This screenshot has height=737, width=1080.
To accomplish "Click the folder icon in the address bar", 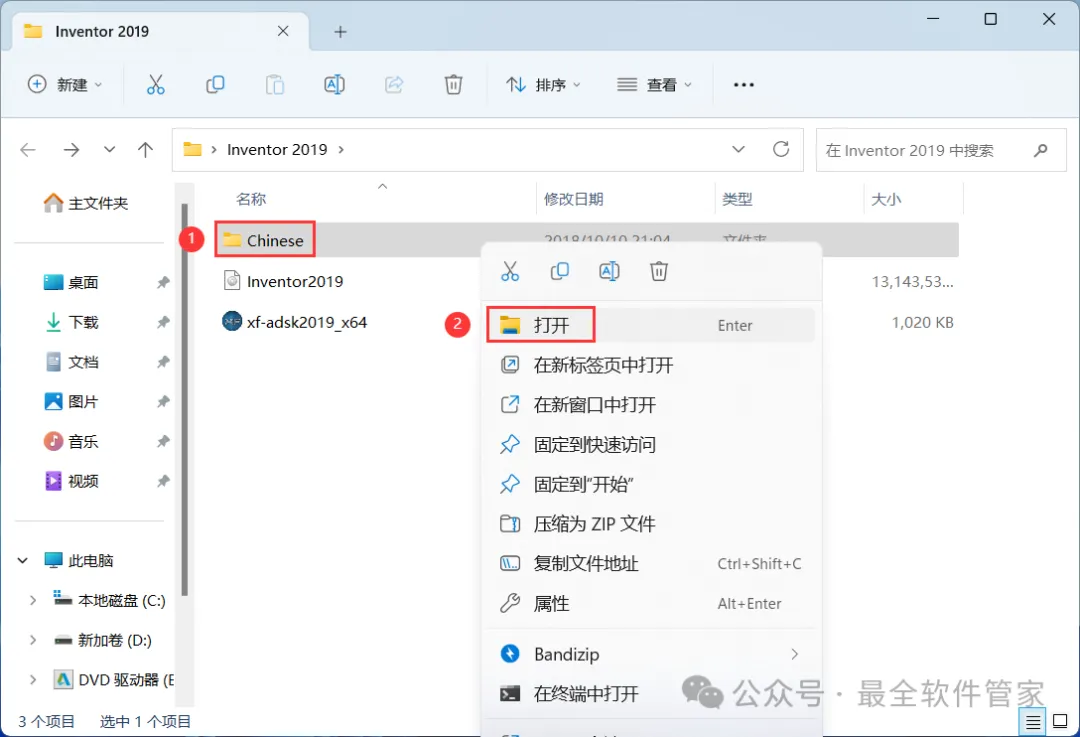I will click(192, 149).
